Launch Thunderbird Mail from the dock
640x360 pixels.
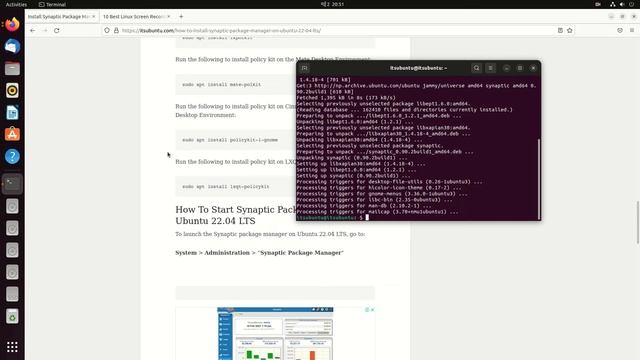click(x=12, y=47)
